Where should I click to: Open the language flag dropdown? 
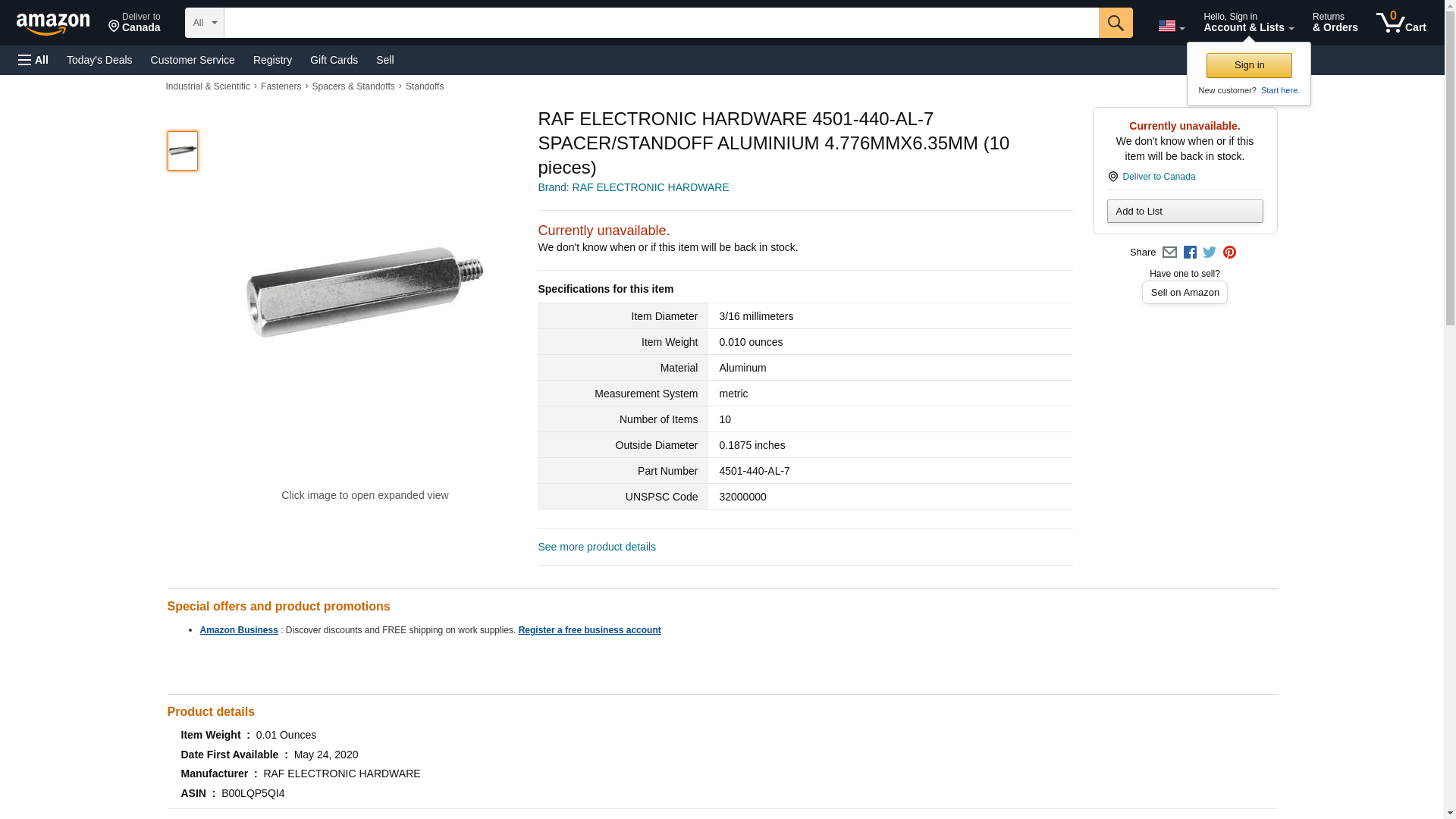pyautogui.click(x=1171, y=26)
